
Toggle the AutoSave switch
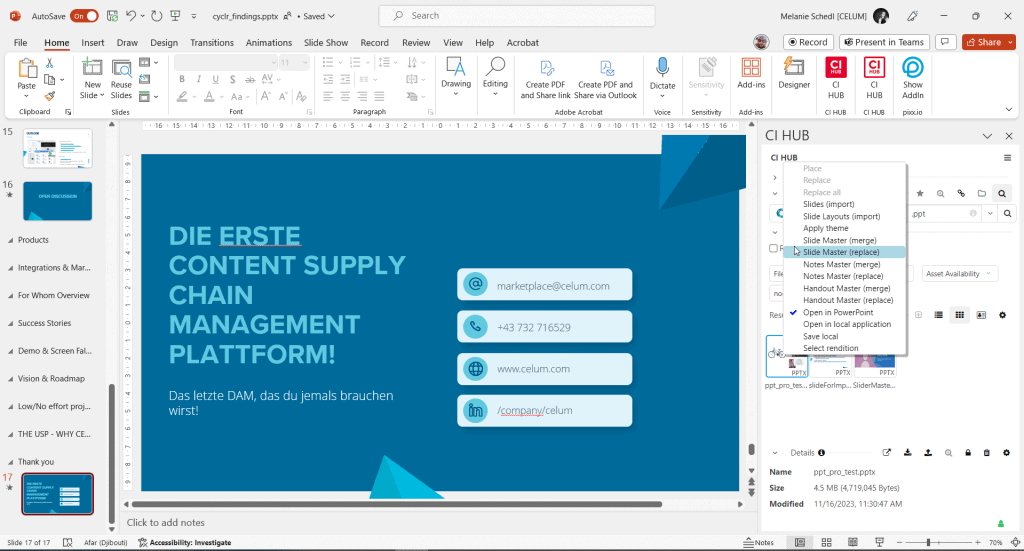tap(84, 16)
